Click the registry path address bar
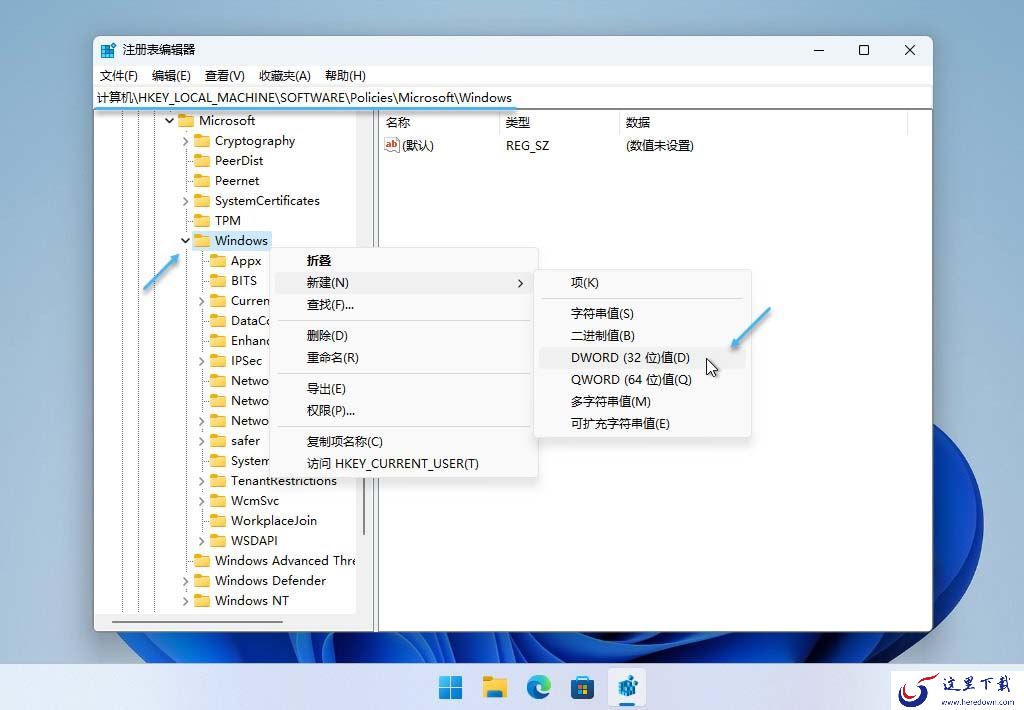Viewport: 1024px width, 710px height. (x=513, y=97)
